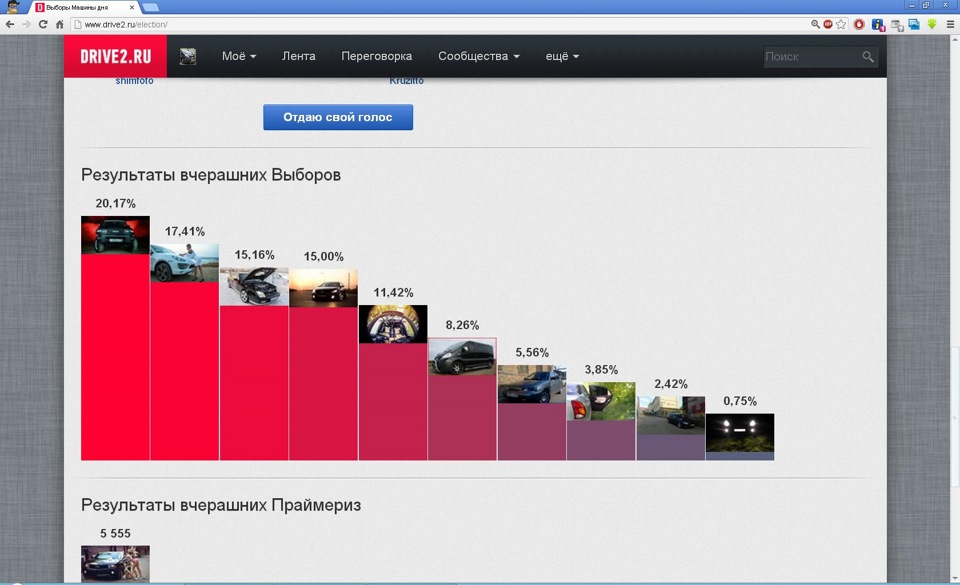Open the blue info extension with badge
960x585 pixels.
pos(878,25)
